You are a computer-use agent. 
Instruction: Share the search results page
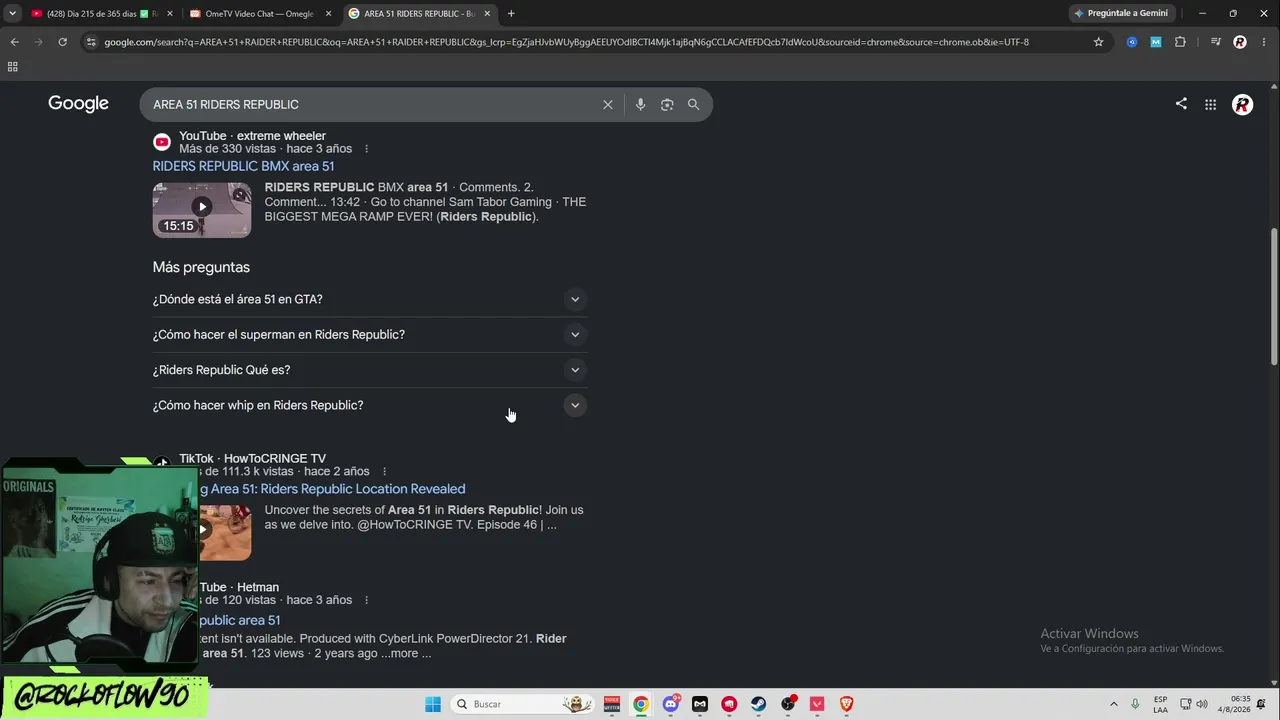click(1181, 104)
